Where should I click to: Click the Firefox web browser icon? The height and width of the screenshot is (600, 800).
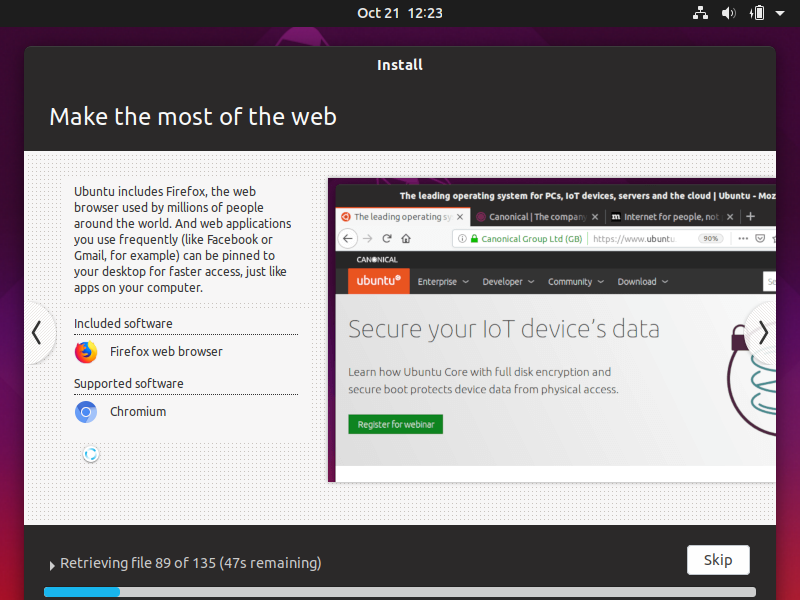tap(86, 352)
